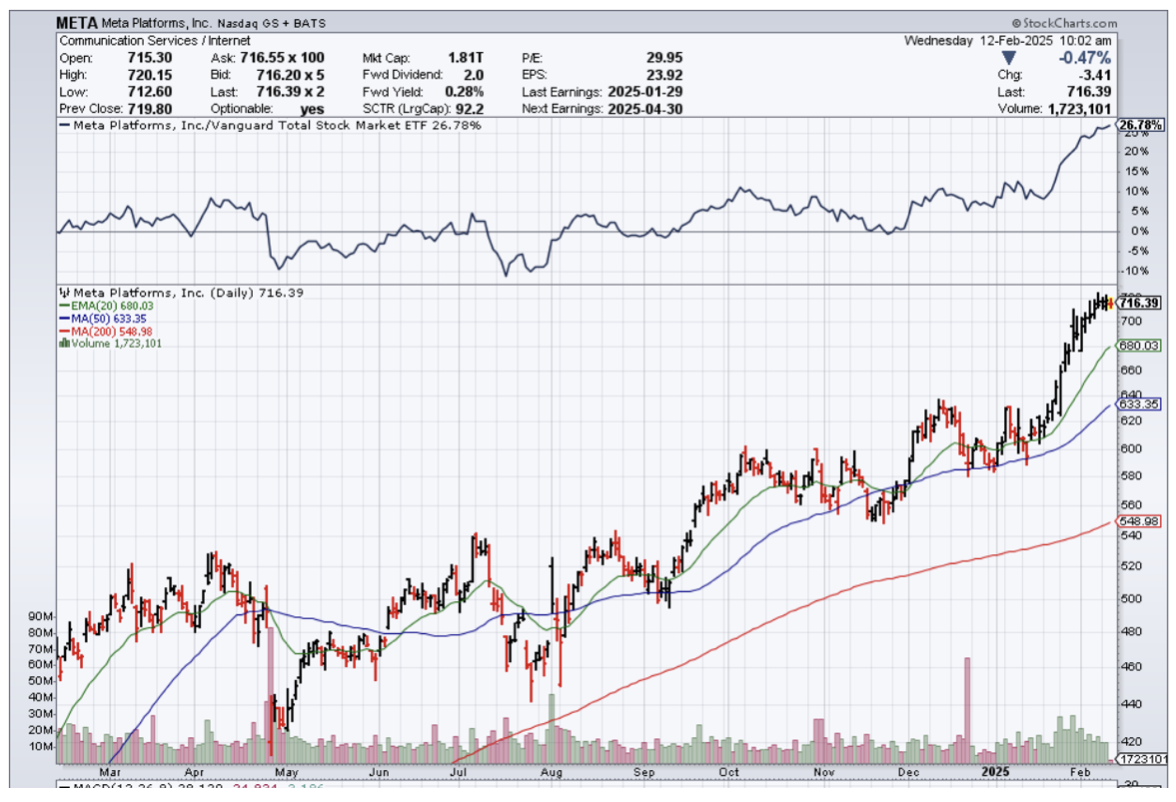1176x802 pixels.
Task: Click the green volume bars legend icon
Action: pyautogui.click(x=65, y=343)
